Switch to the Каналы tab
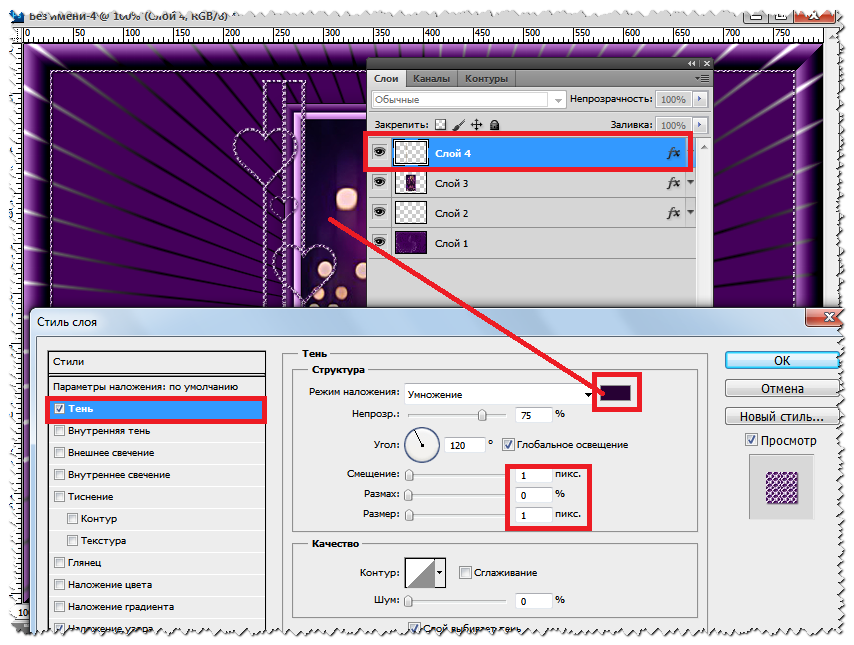This screenshot has width=854, height=645. [x=431, y=78]
